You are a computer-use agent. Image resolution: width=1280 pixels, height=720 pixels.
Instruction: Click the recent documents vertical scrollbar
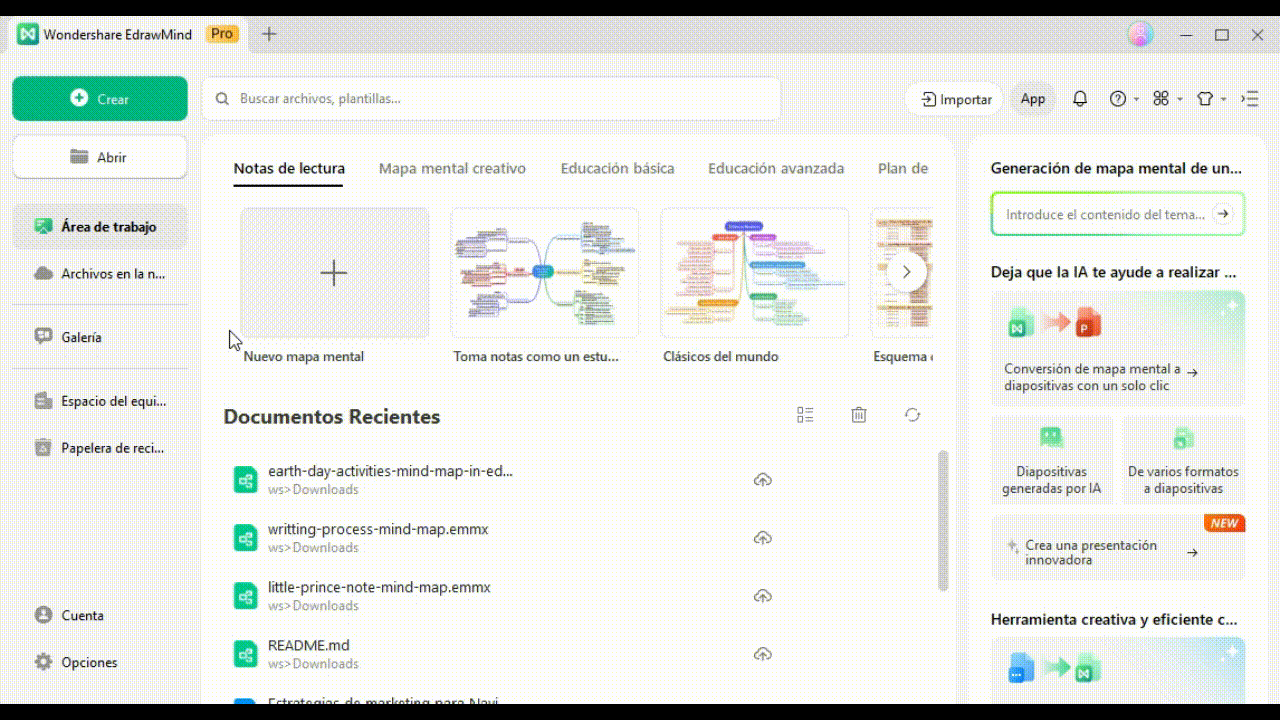coord(943,520)
